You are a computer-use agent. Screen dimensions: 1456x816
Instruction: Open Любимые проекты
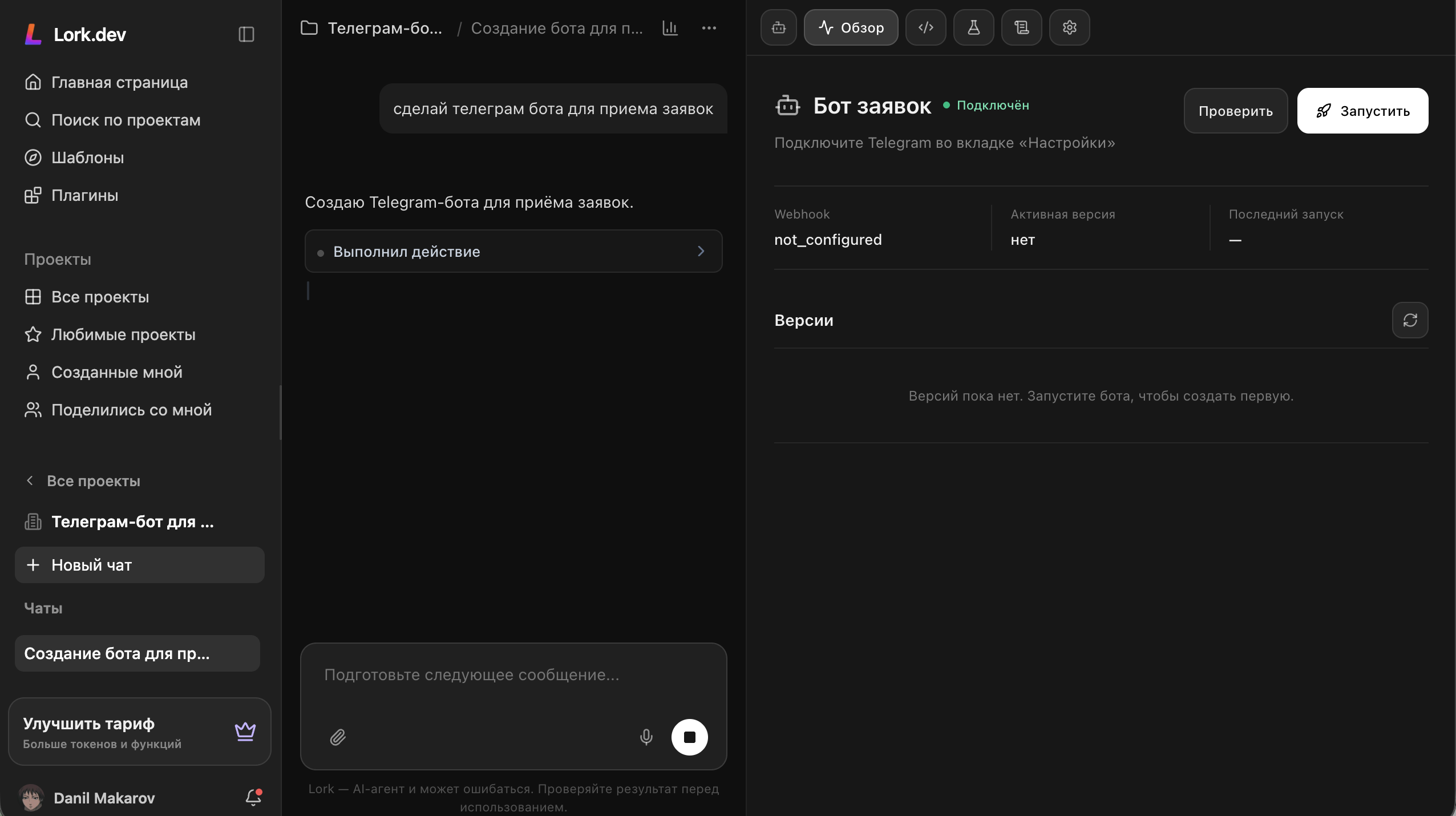pos(110,334)
